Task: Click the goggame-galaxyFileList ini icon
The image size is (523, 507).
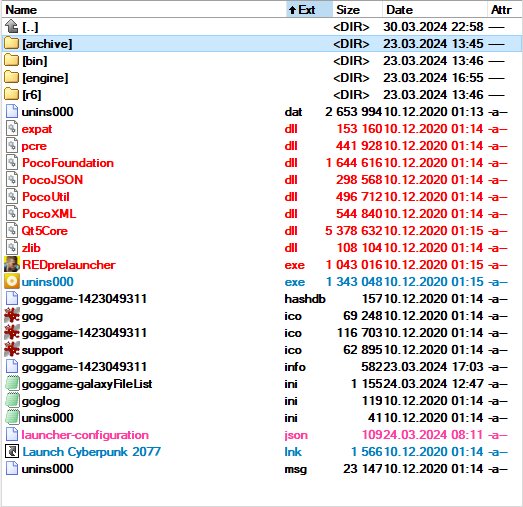Action: 12,384
